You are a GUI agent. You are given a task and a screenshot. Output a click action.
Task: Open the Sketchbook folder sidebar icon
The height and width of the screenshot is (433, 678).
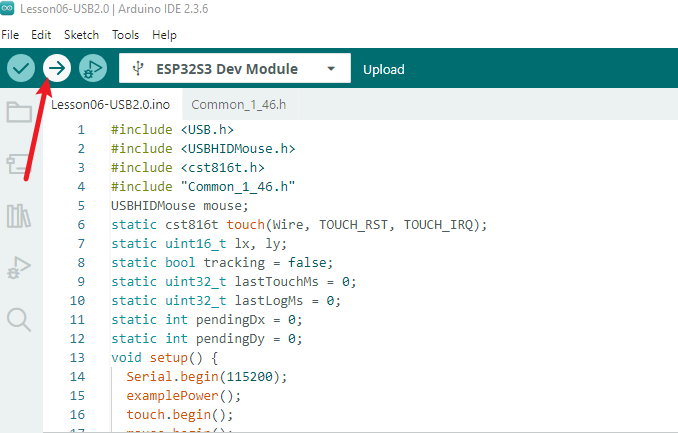[x=19, y=112]
